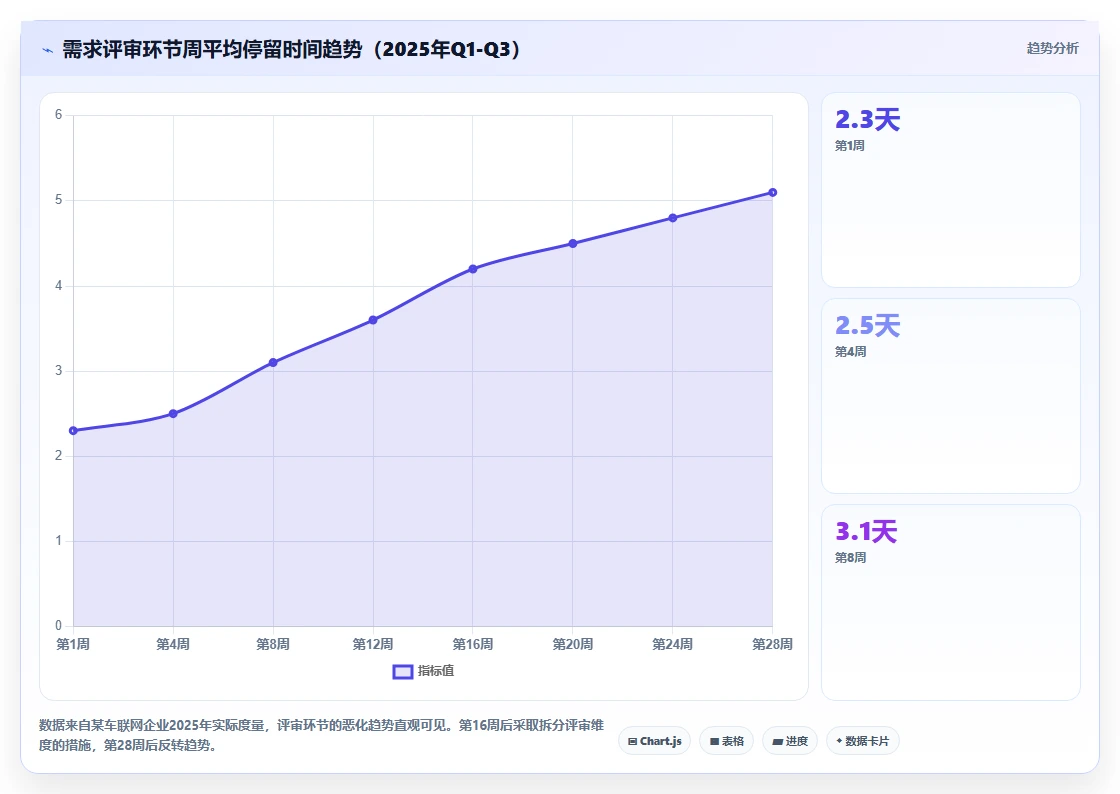
Task: Click the x-axis label 第12周
Action: point(373,644)
